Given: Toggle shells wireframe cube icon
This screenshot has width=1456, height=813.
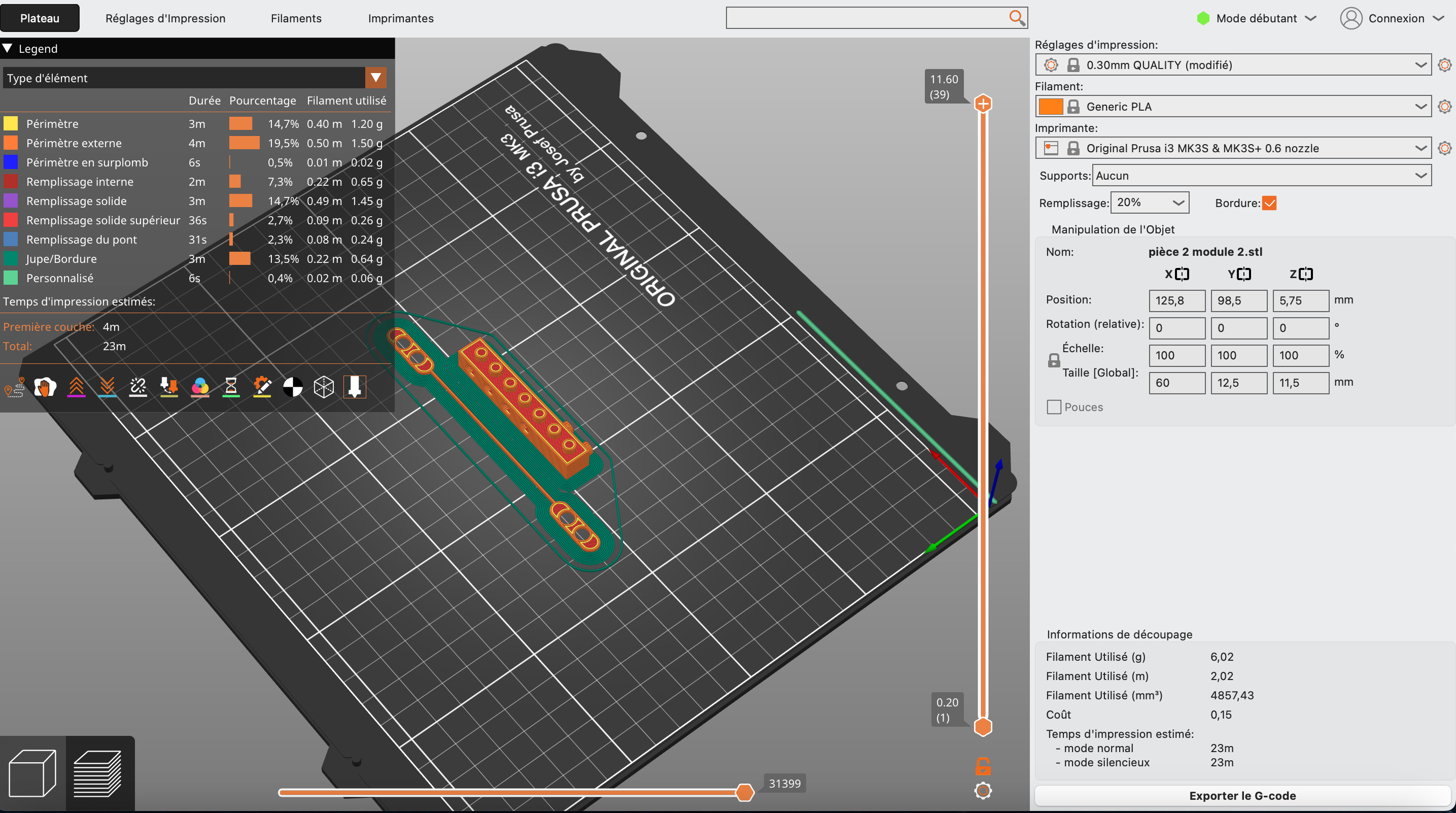Looking at the screenshot, I should (x=324, y=387).
